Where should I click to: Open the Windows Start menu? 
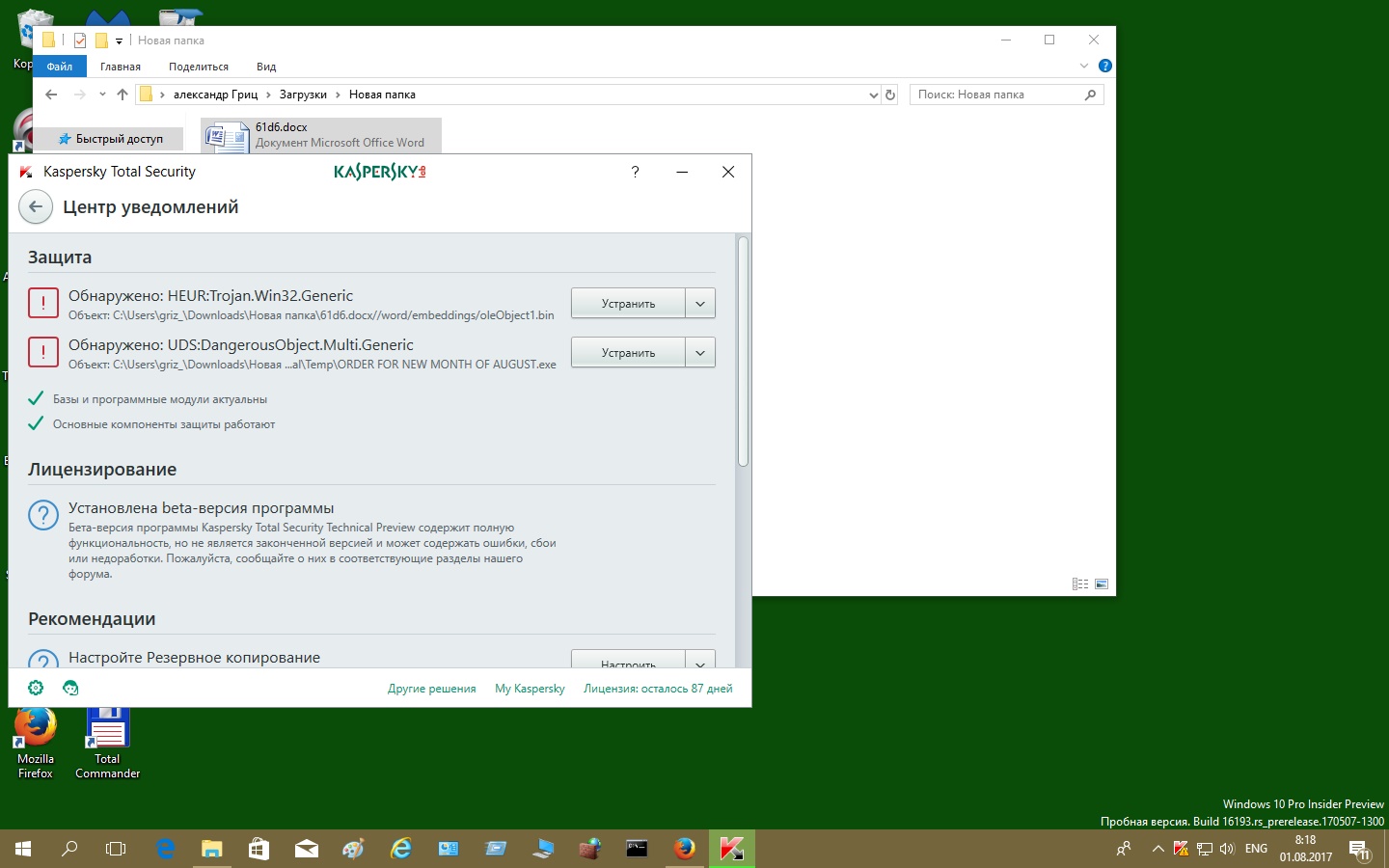tap(23, 849)
